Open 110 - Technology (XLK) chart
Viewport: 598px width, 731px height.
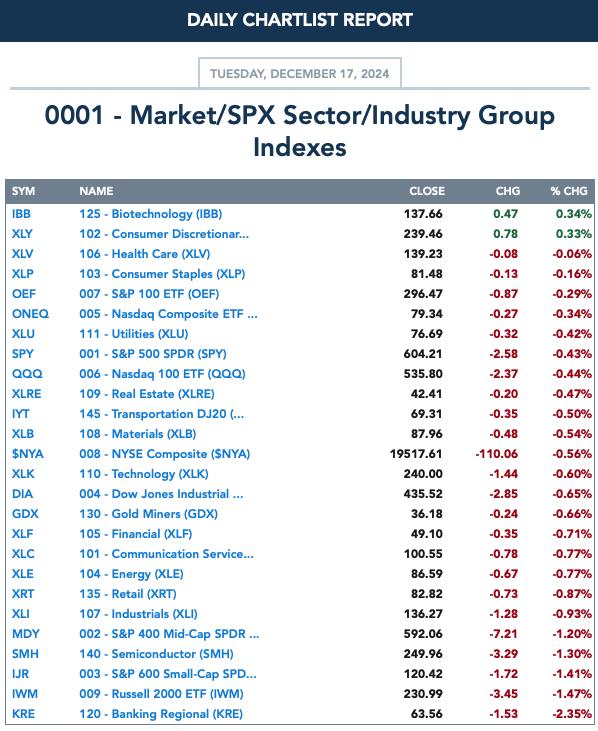point(144,474)
